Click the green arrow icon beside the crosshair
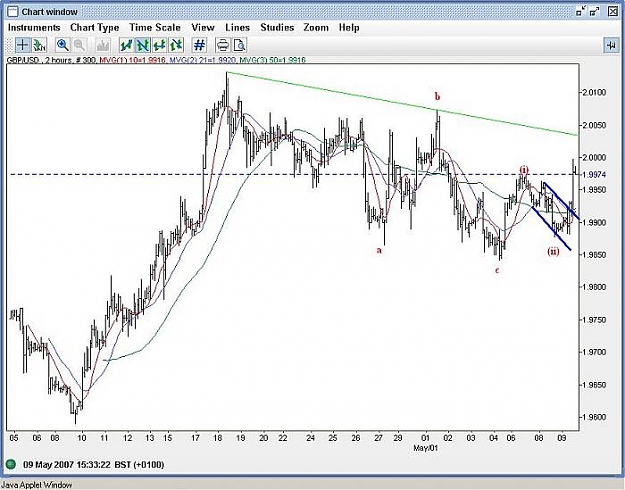The width and height of the screenshot is (625, 490). tap(39, 45)
